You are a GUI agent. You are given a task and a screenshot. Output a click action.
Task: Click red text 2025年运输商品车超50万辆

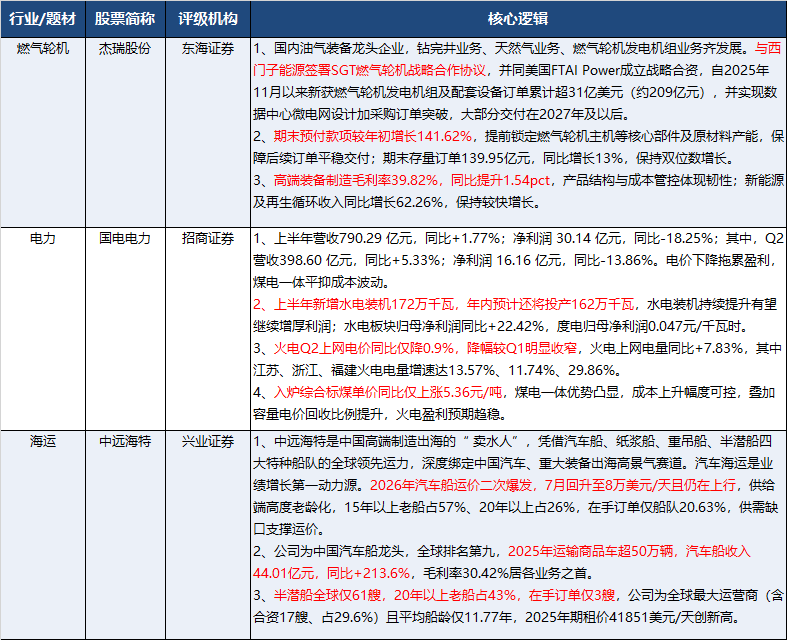point(590,552)
